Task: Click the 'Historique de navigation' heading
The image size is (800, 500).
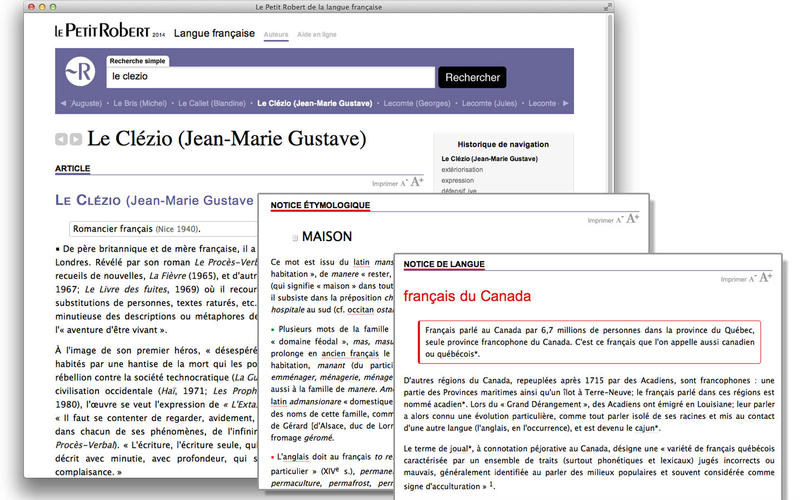Action: (503, 144)
